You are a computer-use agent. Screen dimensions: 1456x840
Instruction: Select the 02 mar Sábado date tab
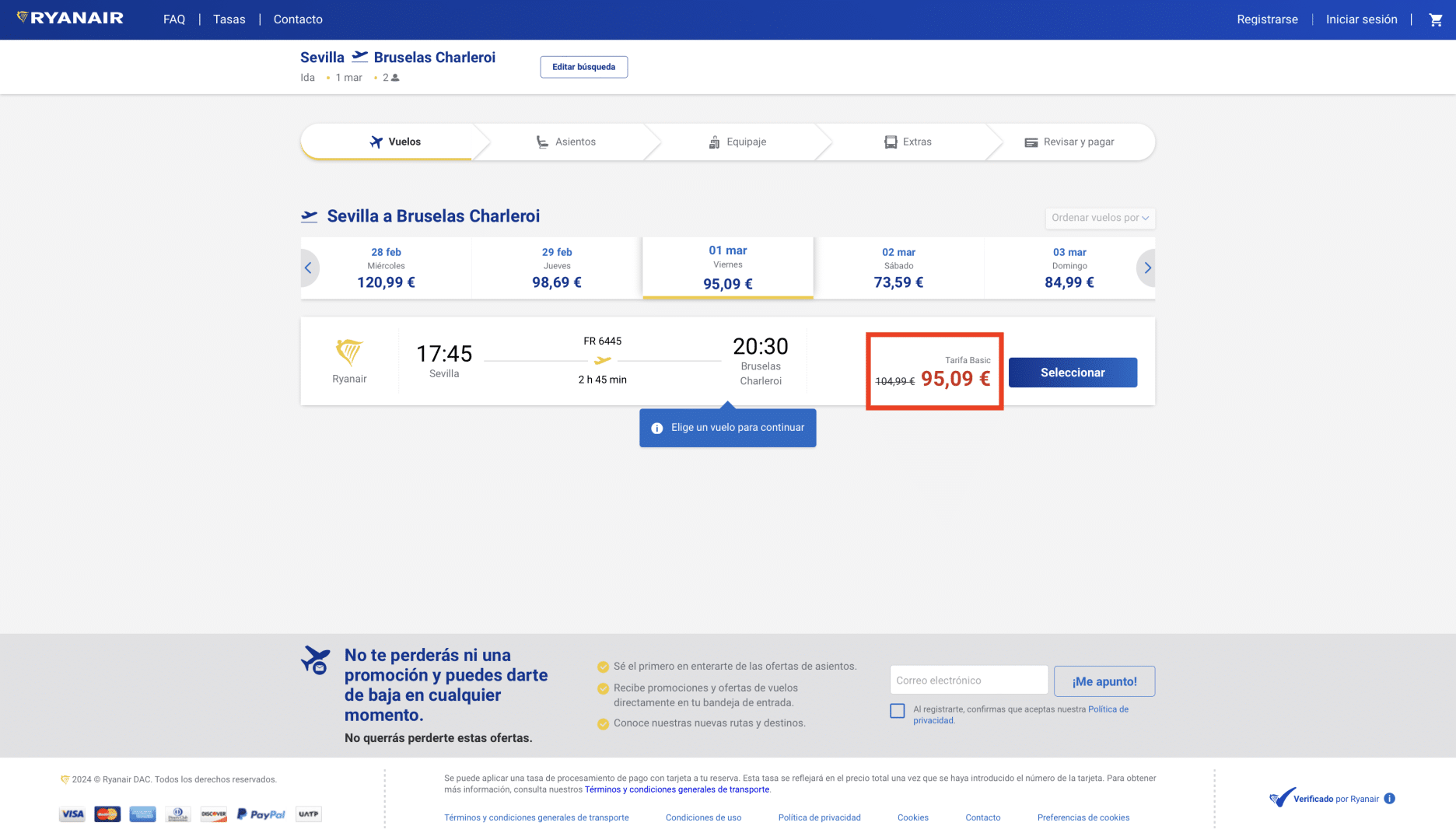point(899,268)
